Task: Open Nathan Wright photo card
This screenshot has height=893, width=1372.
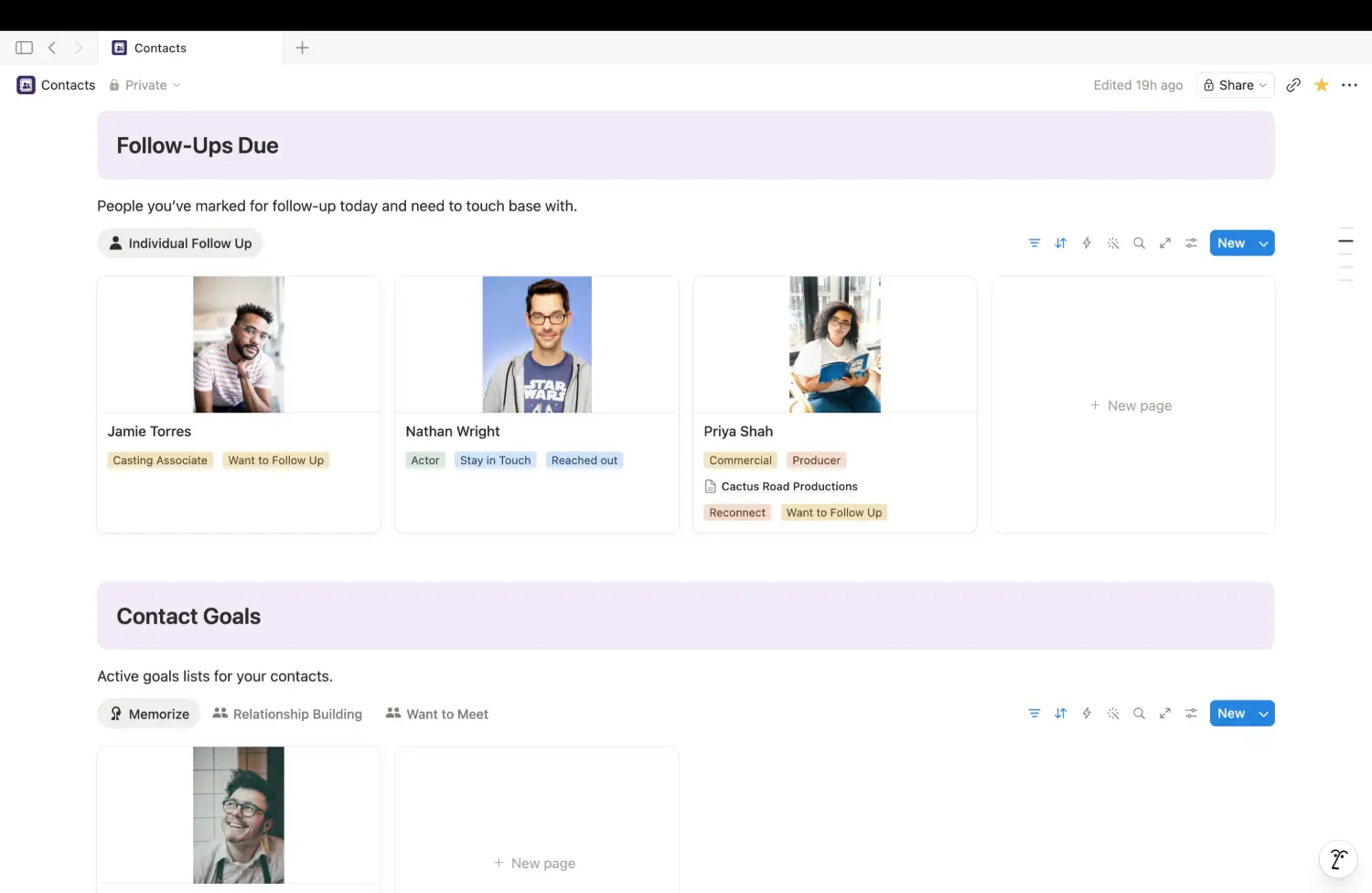Action: pos(537,345)
